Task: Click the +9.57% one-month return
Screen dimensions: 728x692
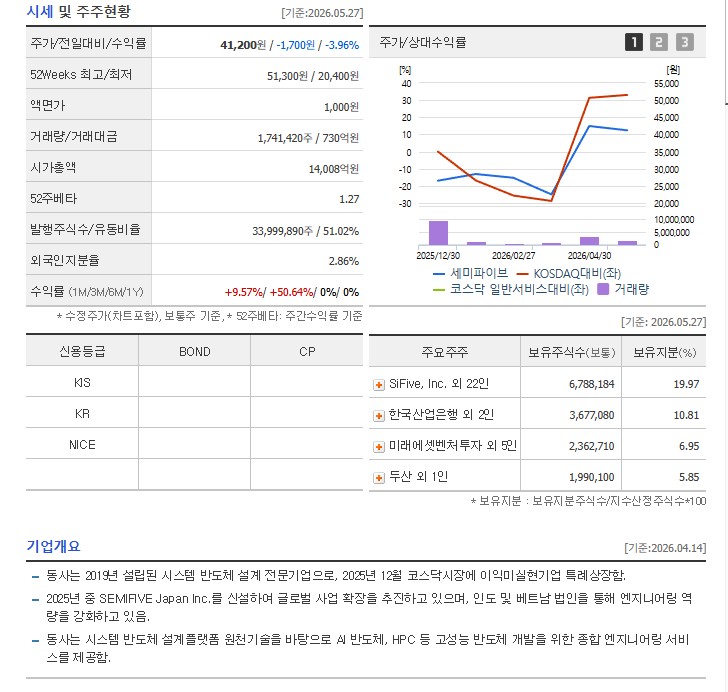Action: (244, 292)
